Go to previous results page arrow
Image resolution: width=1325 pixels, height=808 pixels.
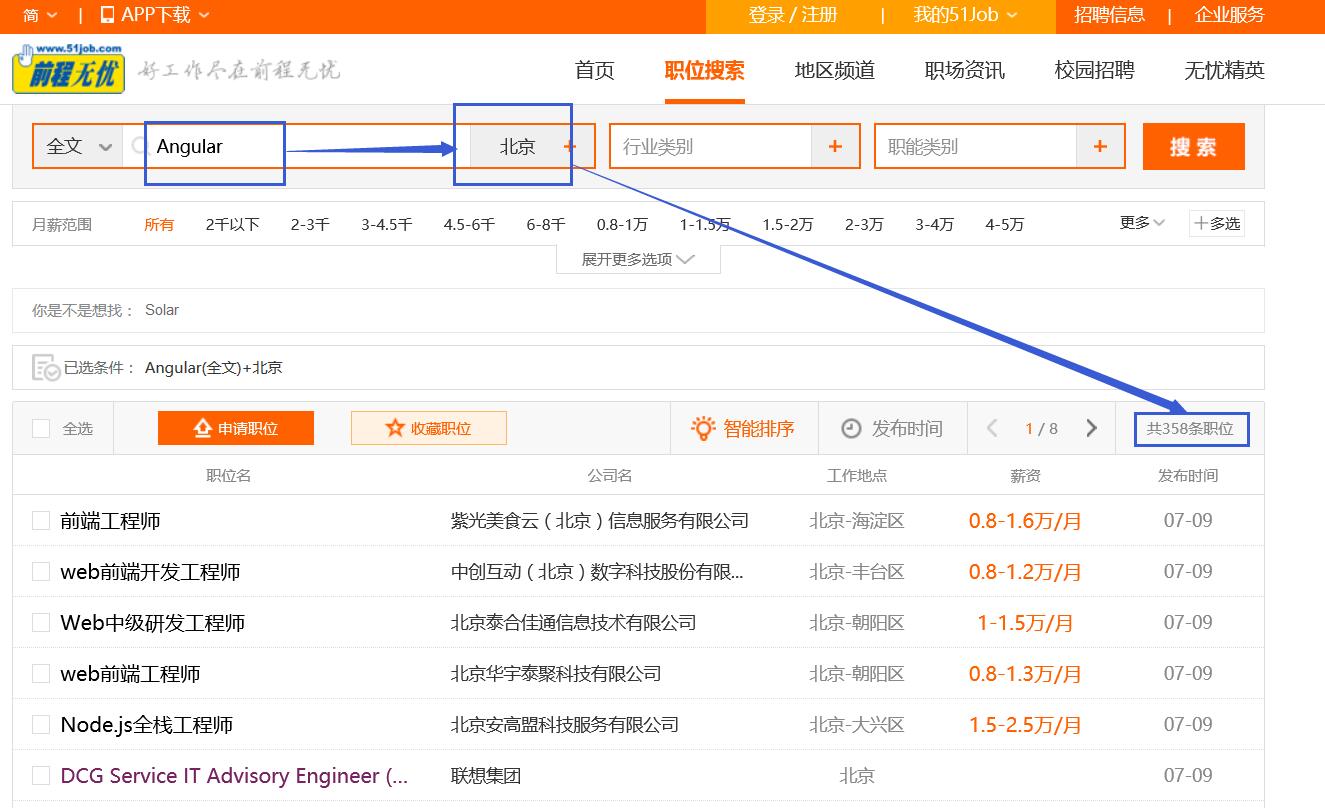tap(992, 428)
